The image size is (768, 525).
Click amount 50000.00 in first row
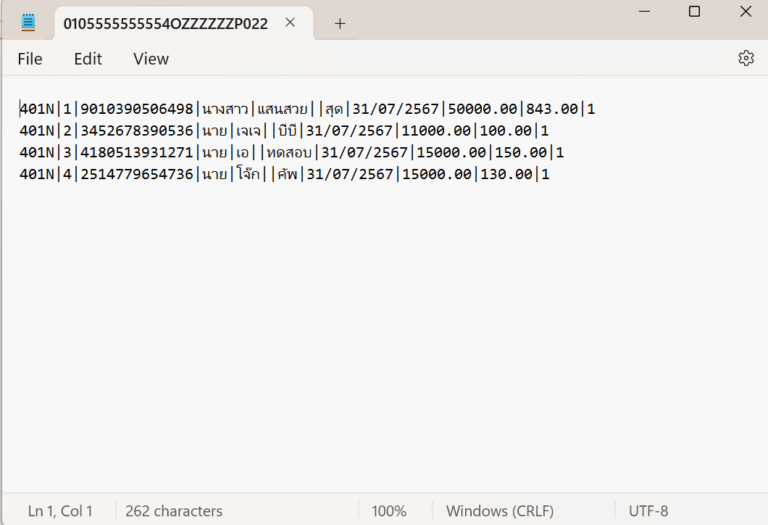coord(482,109)
